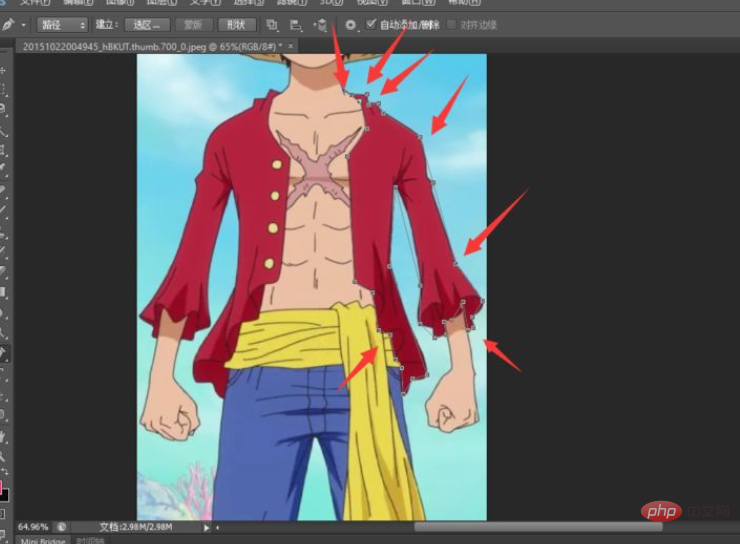Select the Gradient tool
740x544 pixels.
[x=3, y=292]
